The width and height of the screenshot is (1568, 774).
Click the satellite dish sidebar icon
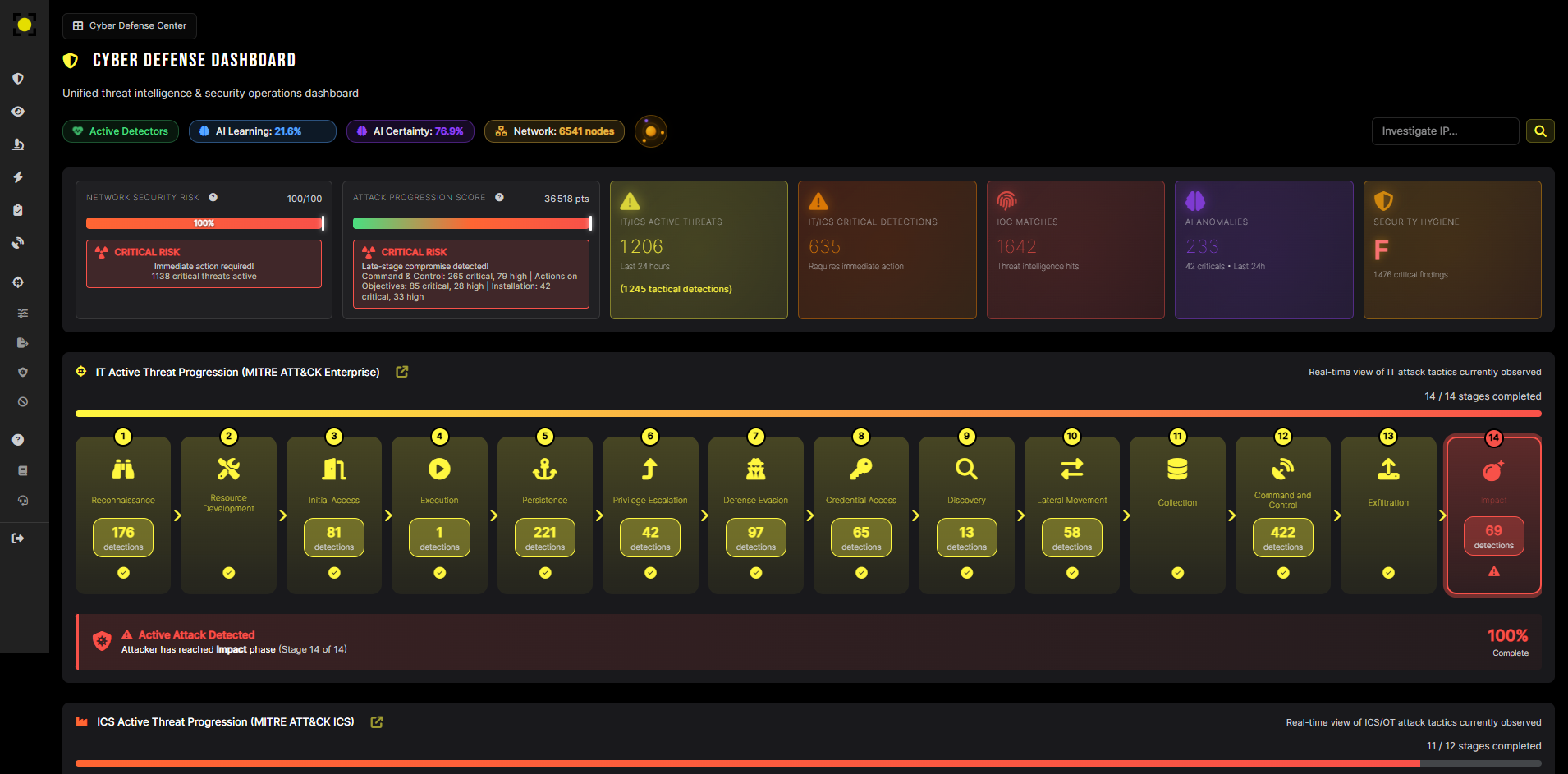[x=18, y=243]
